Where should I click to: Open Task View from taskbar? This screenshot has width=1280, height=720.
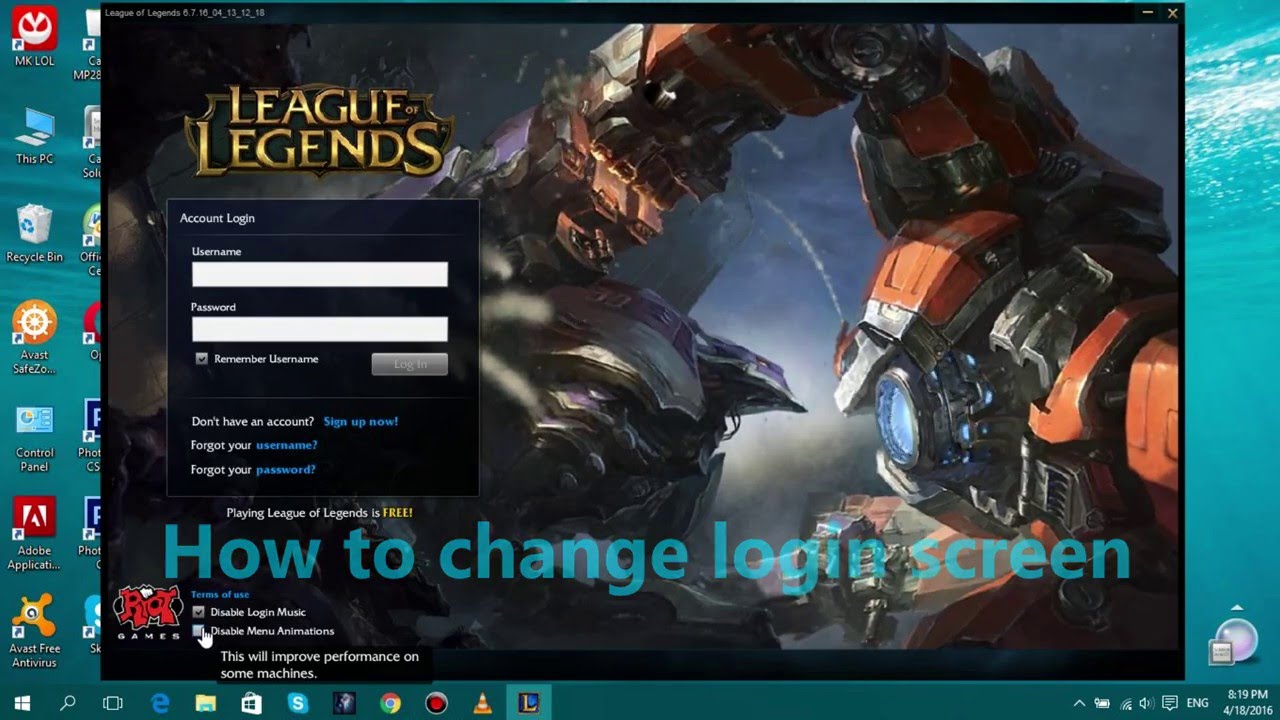[x=113, y=703]
